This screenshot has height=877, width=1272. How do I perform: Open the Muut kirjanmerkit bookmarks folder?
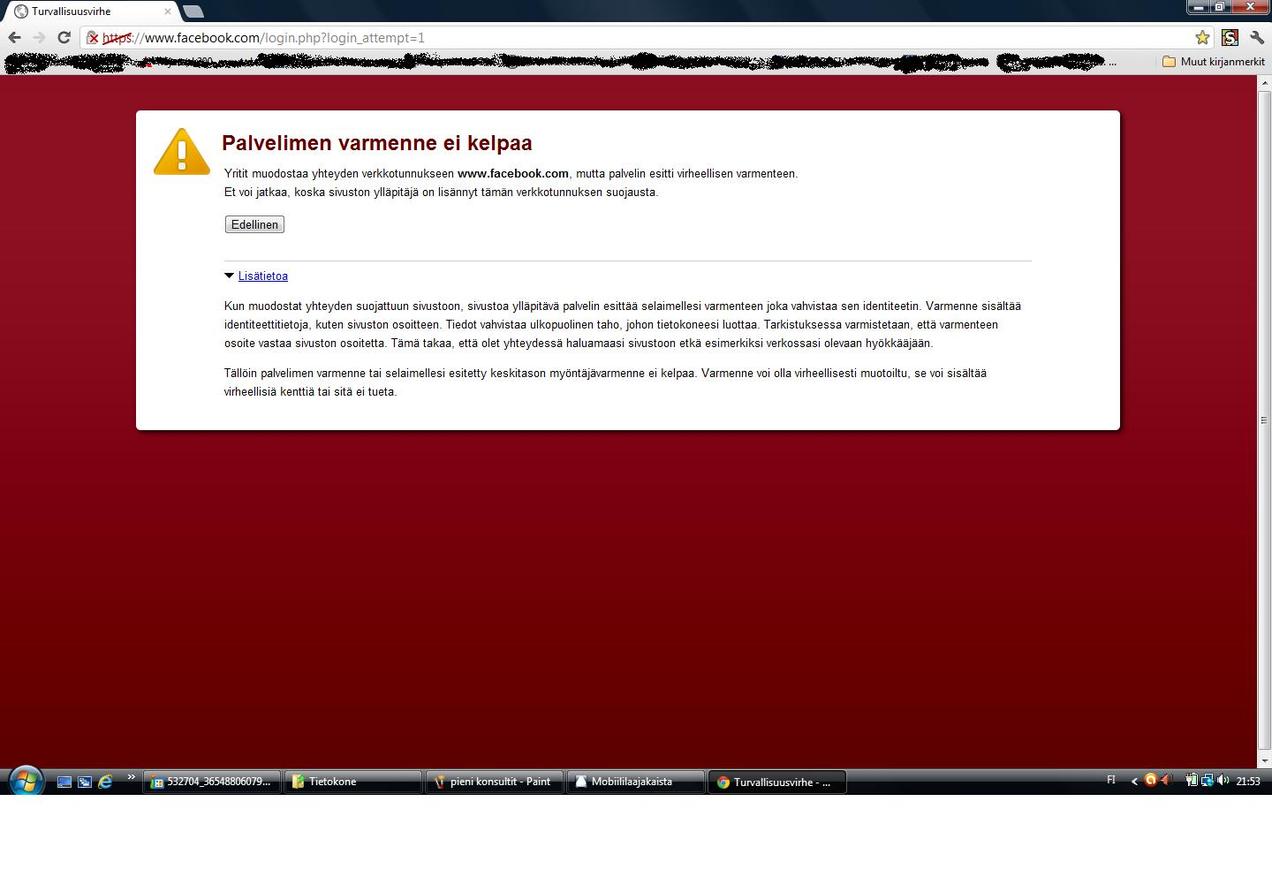[1213, 62]
